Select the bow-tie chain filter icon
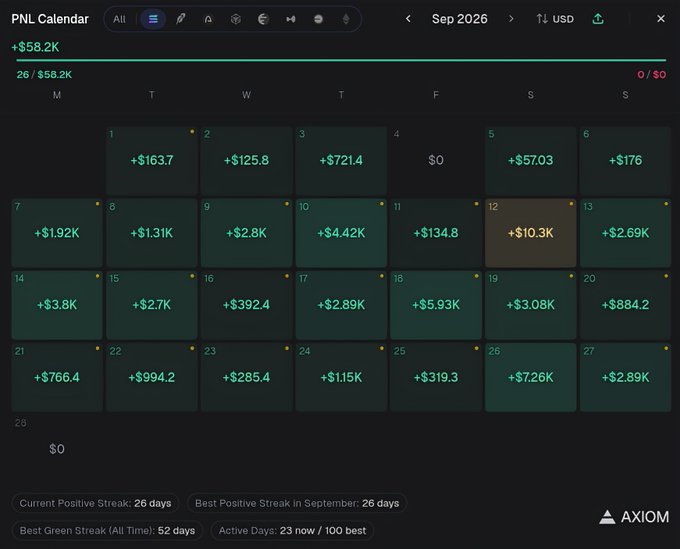Image resolution: width=680 pixels, height=549 pixels. pos(291,19)
